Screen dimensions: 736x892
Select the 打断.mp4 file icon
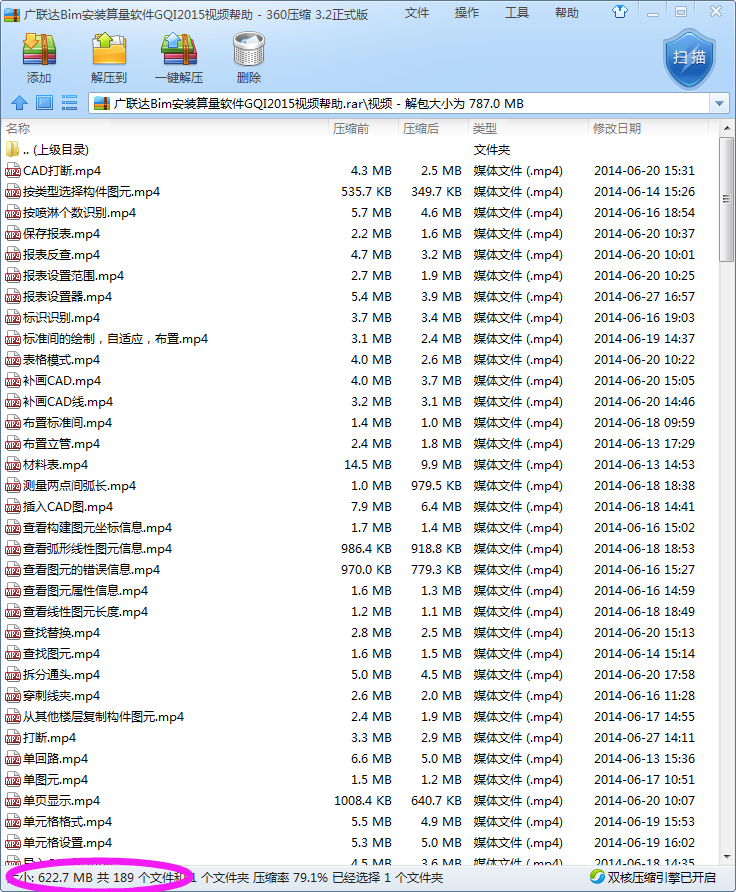[13, 738]
